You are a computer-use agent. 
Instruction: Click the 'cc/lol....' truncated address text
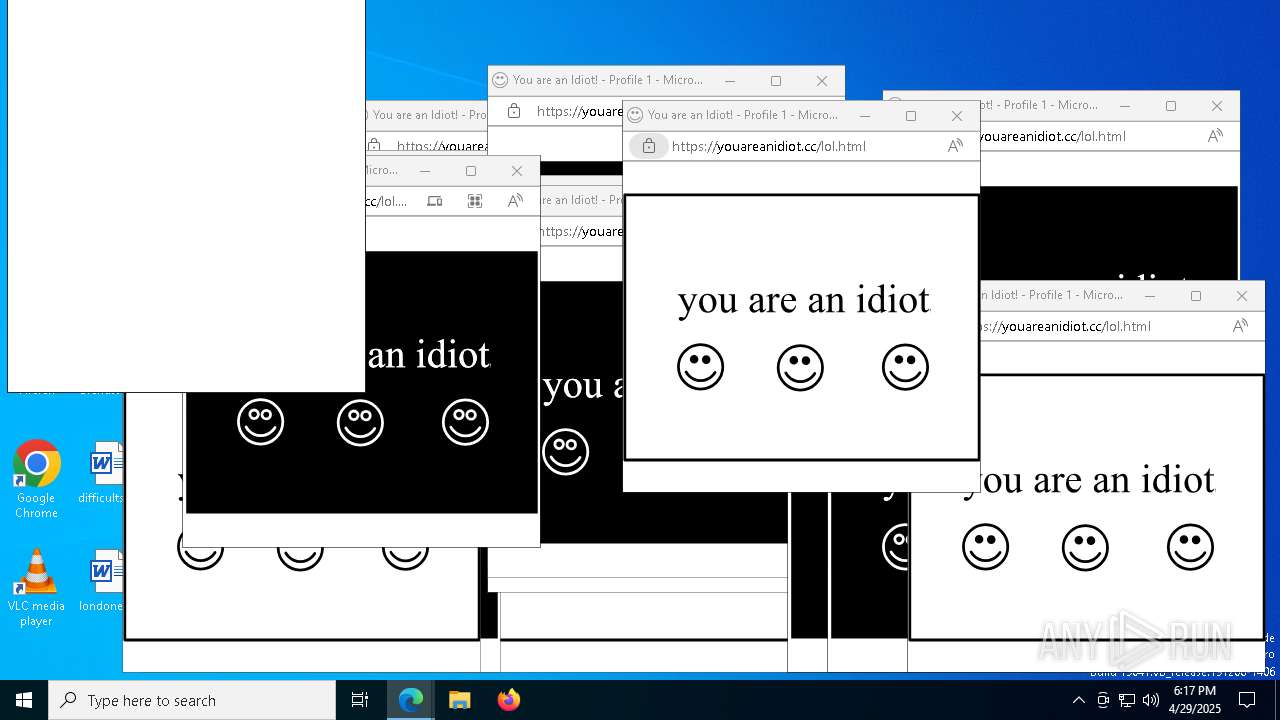(x=386, y=201)
